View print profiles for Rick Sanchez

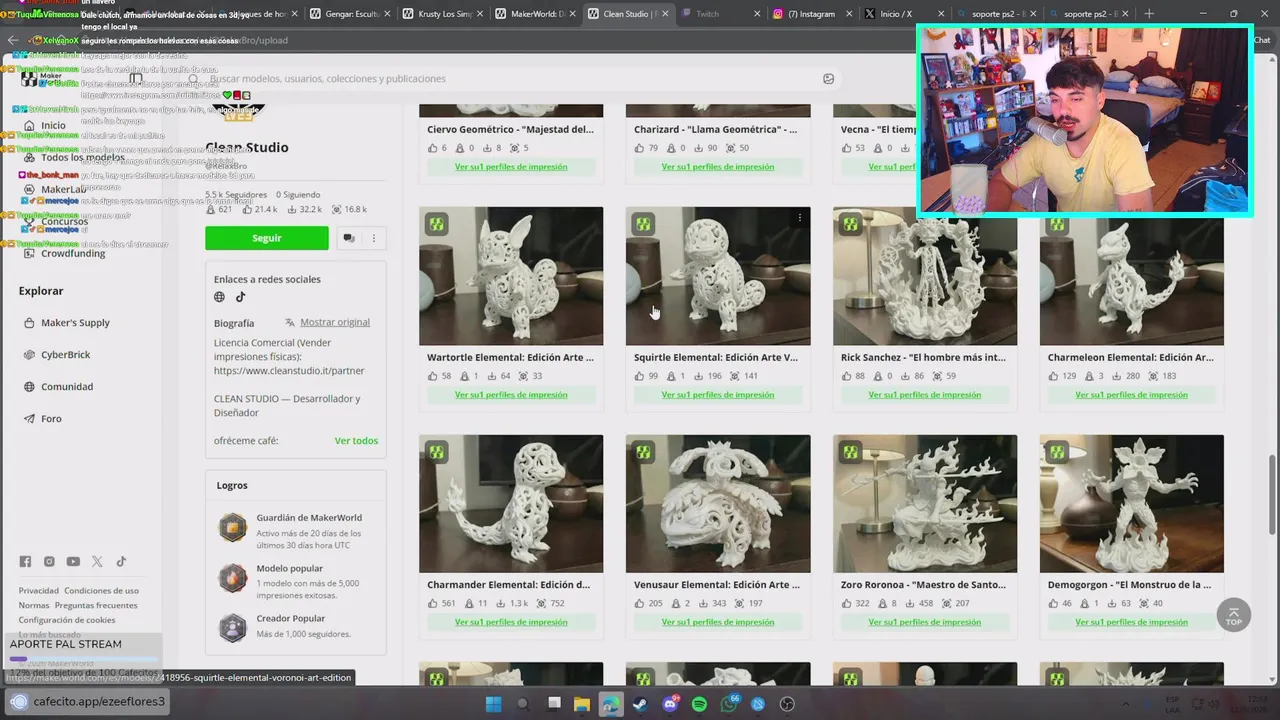[x=925, y=395]
